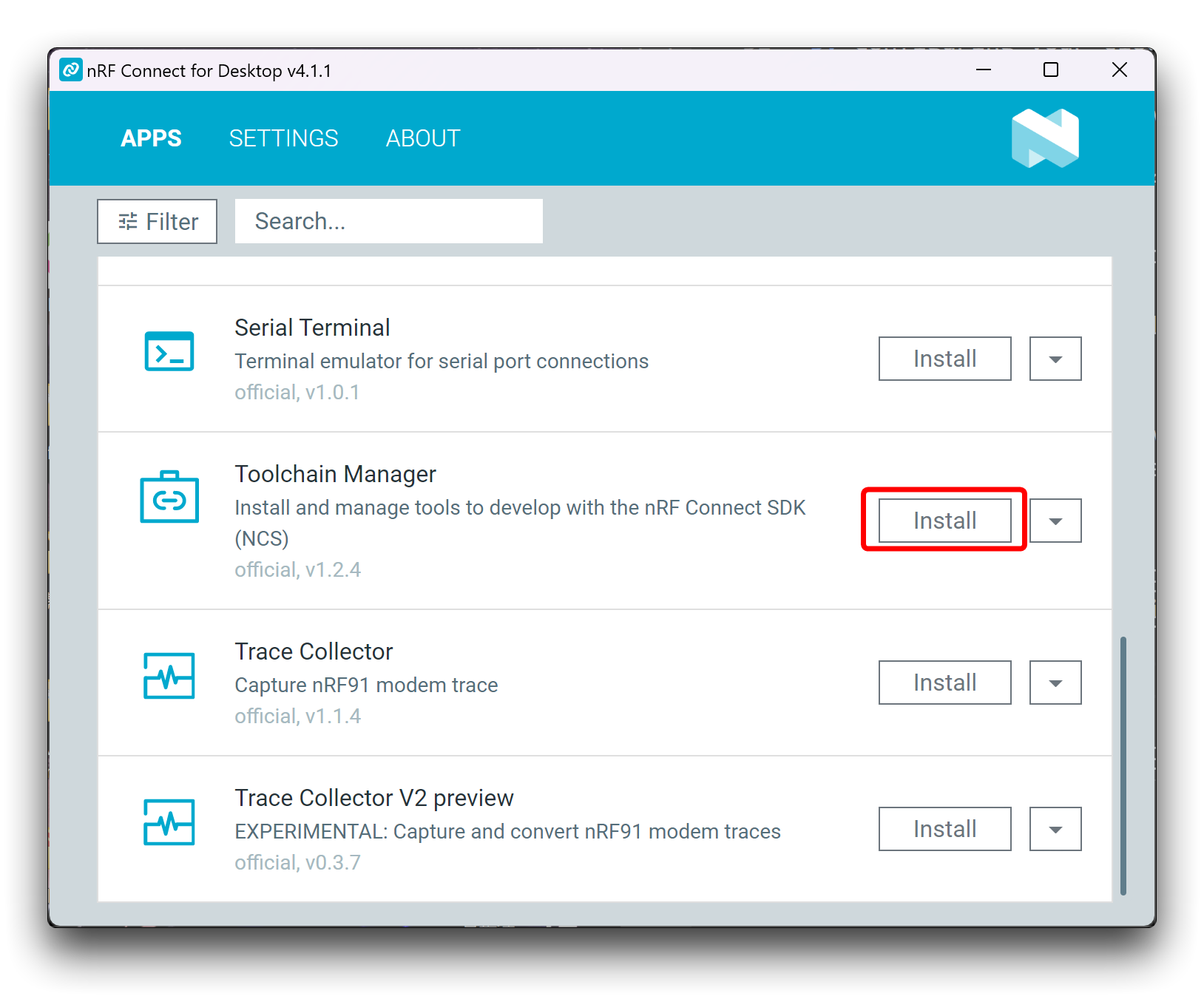
Task: Click the Nordic Semiconductor logo
Action: pyautogui.click(x=1045, y=138)
